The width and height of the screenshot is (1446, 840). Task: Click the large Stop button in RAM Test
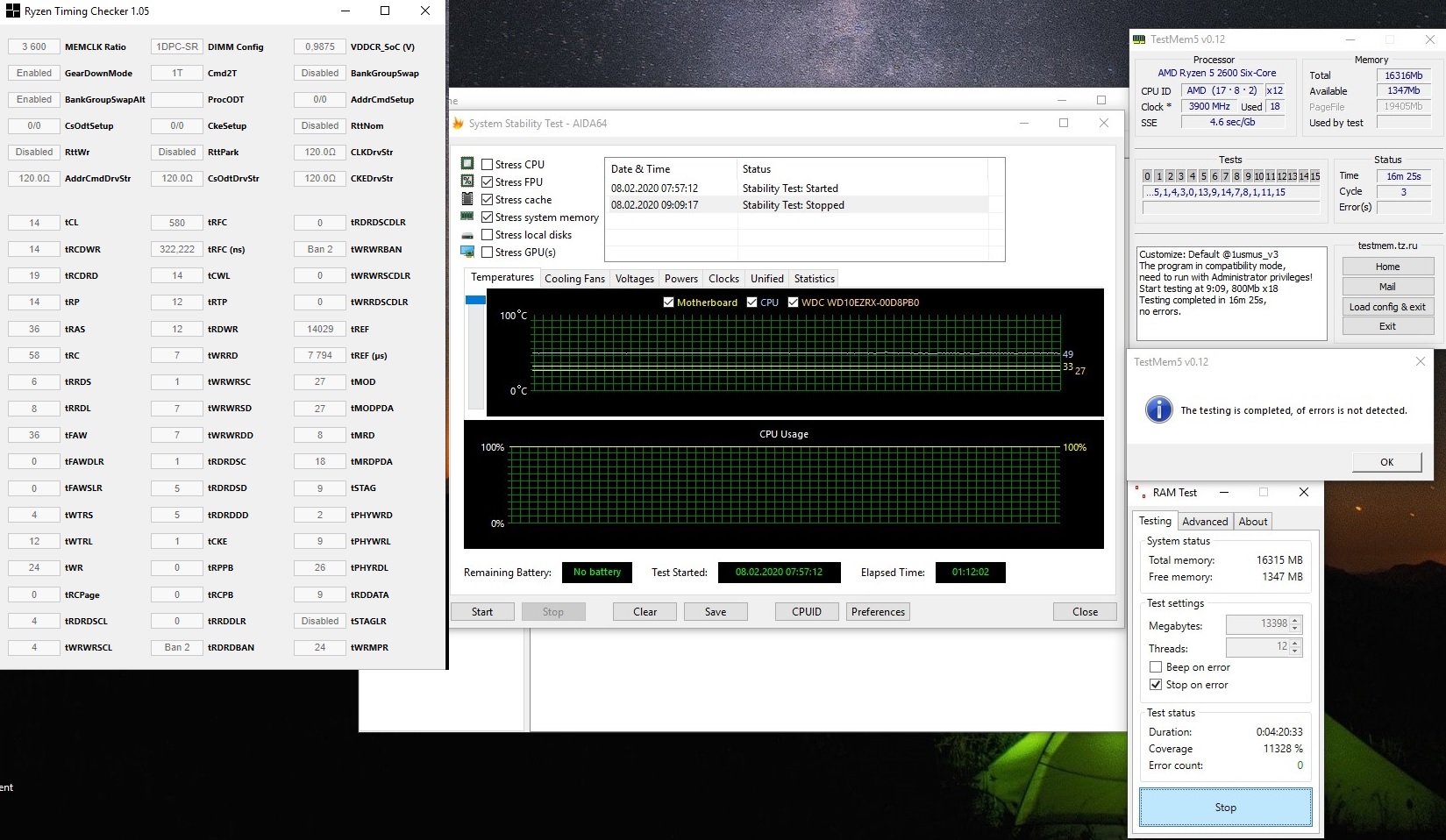pos(1226,808)
